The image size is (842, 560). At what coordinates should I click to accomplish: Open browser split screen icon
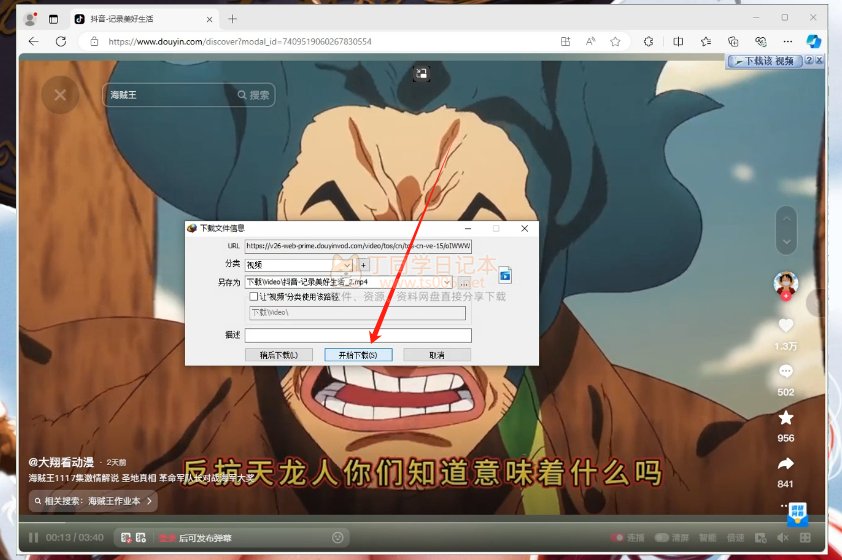tap(678, 41)
